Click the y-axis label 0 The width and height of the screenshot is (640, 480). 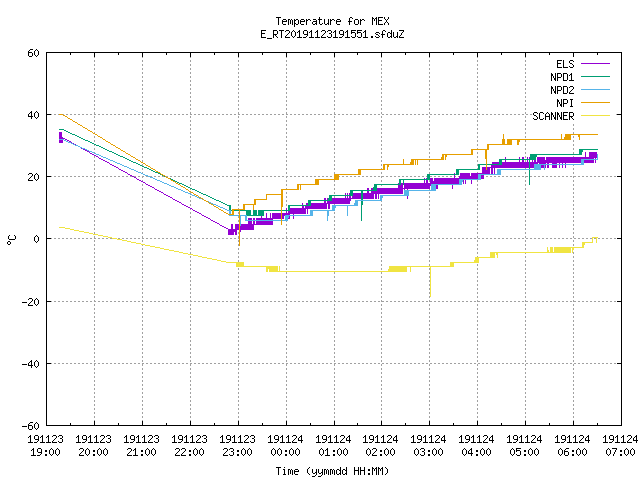37,239
